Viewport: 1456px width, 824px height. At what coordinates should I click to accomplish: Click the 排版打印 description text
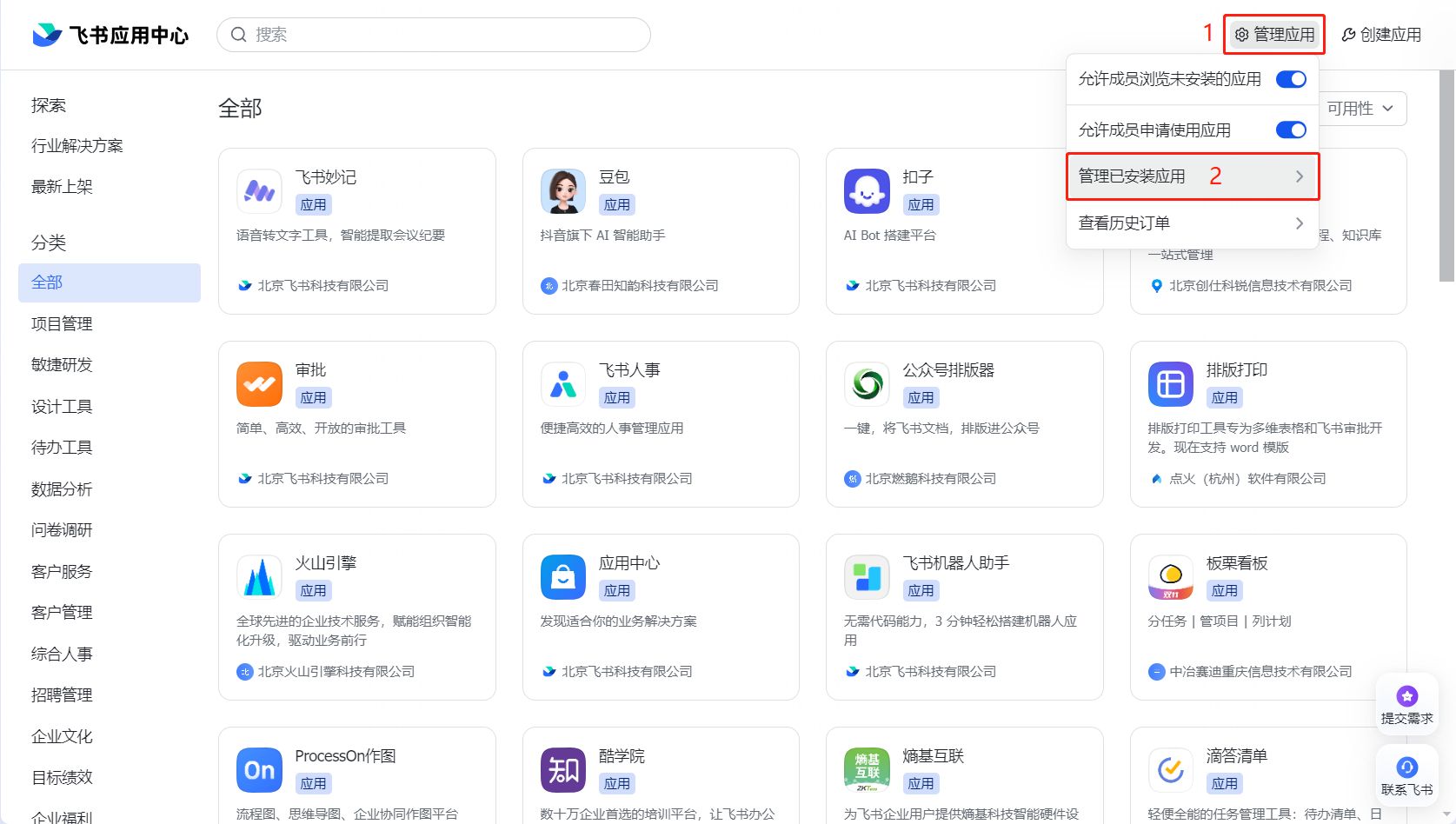[x=1265, y=438]
